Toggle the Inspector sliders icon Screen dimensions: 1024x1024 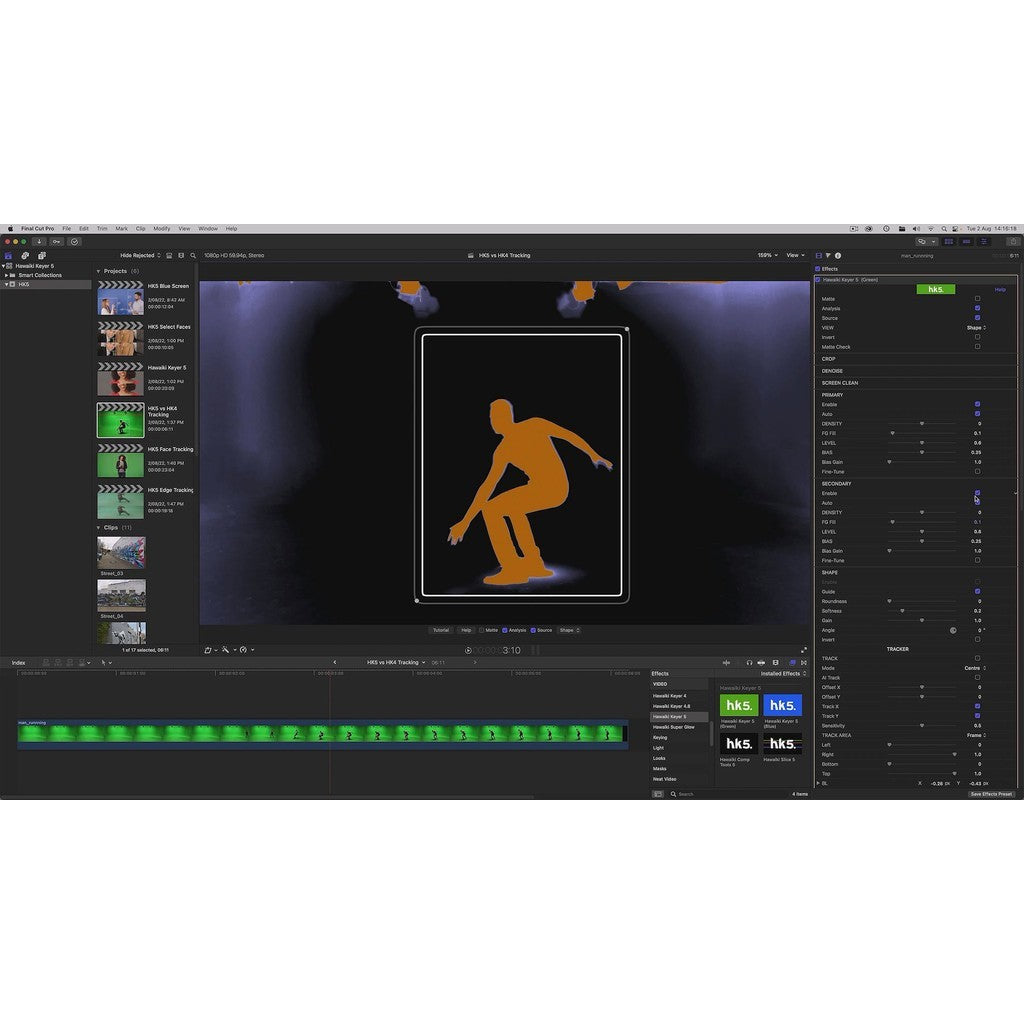pyautogui.click(x=984, y=242)
